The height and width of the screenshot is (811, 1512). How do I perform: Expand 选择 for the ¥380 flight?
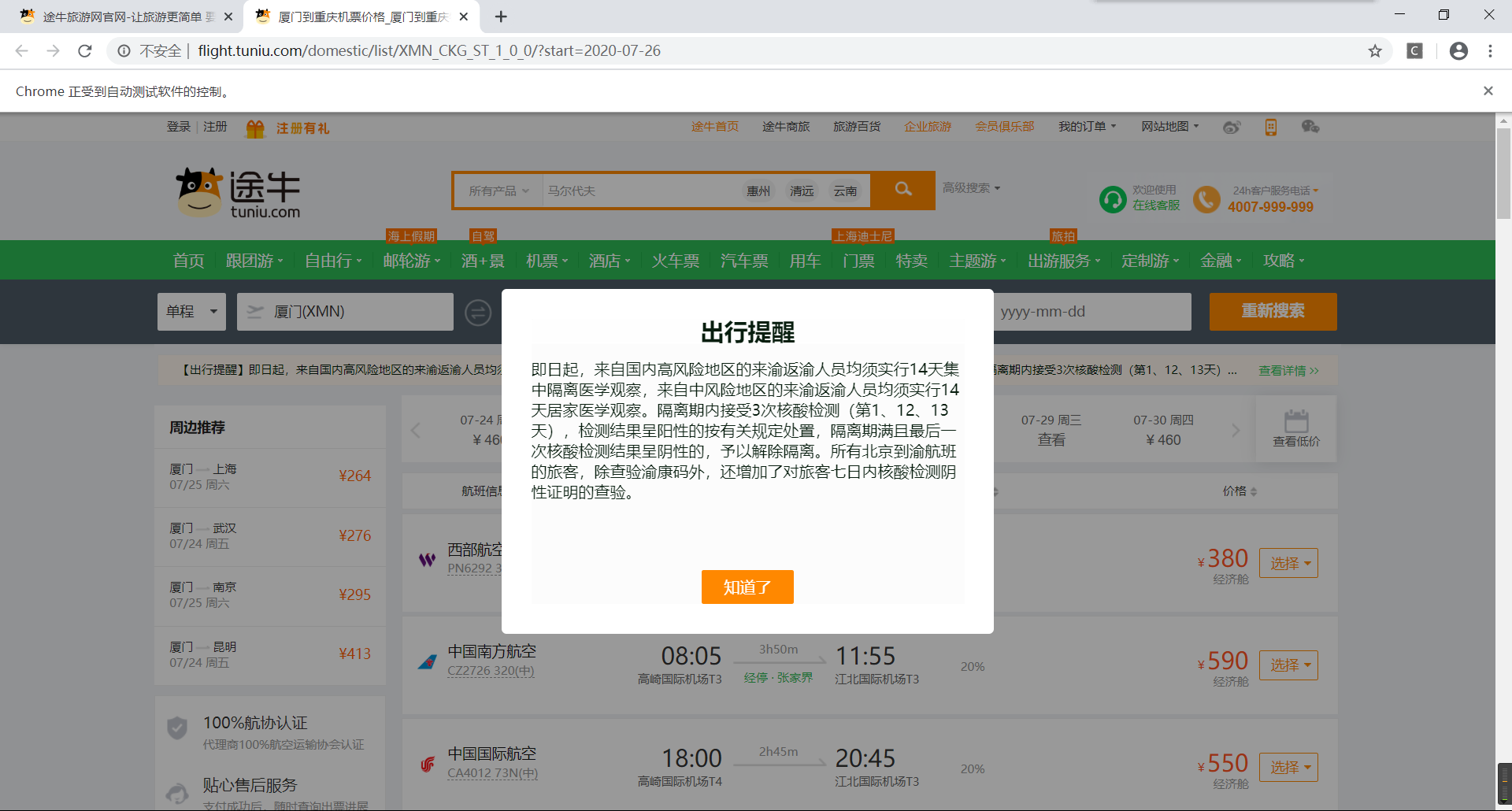(x=1289, y=563)
